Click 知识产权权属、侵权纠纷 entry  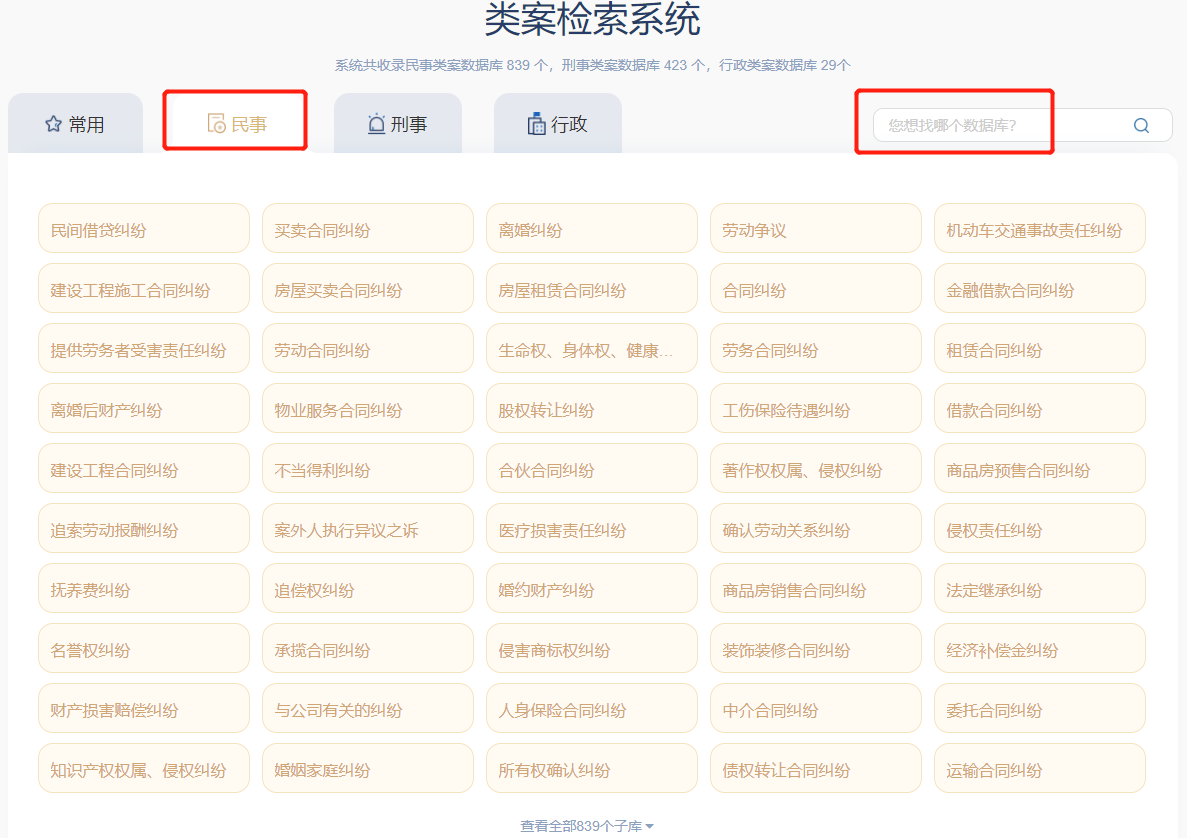[143, 769]
